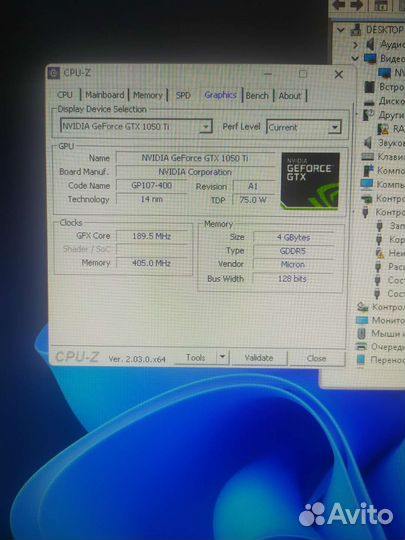This screenshot has width=405, height=540.
Task: Select the Перенос portable devices icon
Action: pos(361,360)
